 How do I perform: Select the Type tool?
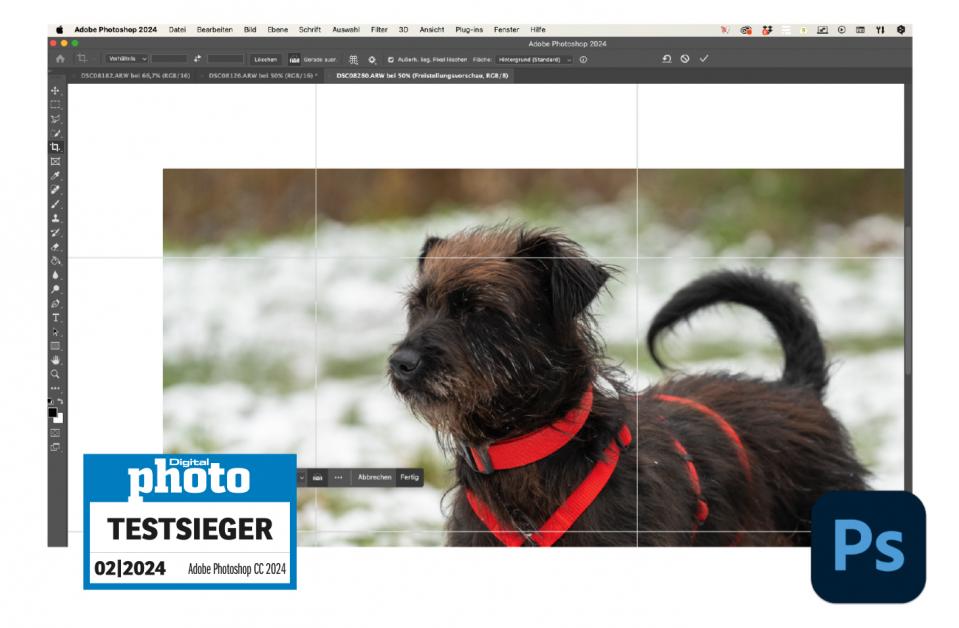pyautogui.click(x=56, y=317)
